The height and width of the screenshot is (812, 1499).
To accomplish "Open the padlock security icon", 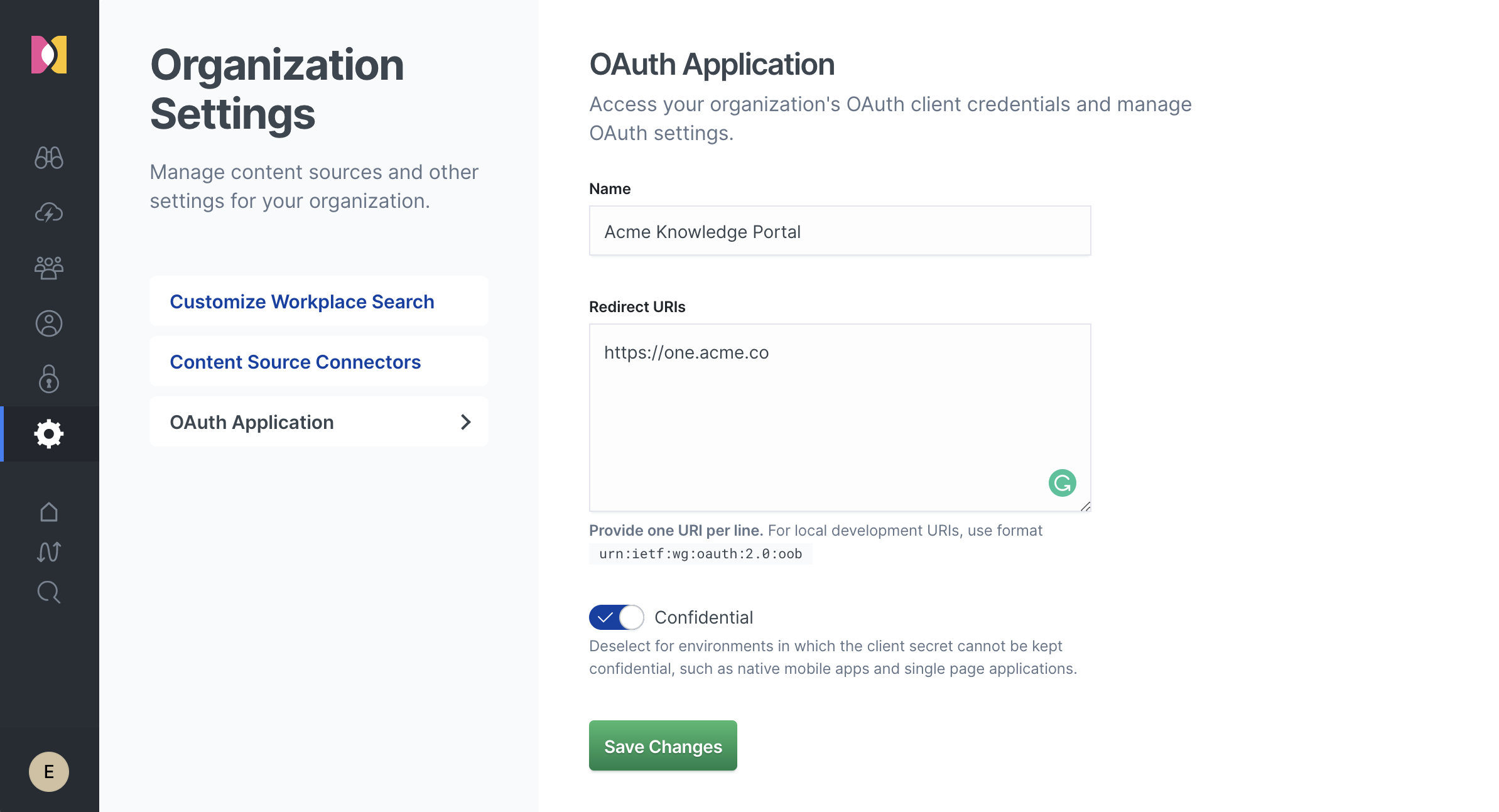I will (49, 379).
